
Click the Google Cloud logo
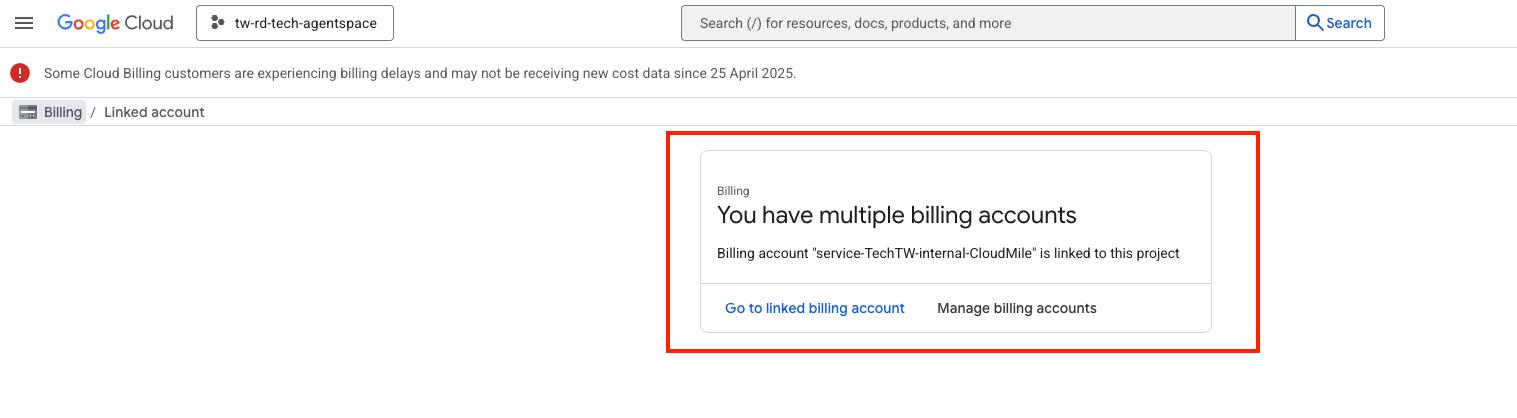(x=114, y=23)
